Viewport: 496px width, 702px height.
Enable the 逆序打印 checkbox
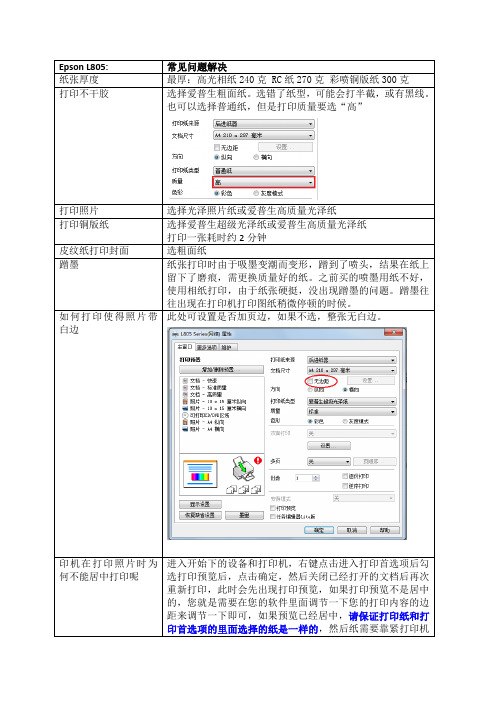coord(345,486)
